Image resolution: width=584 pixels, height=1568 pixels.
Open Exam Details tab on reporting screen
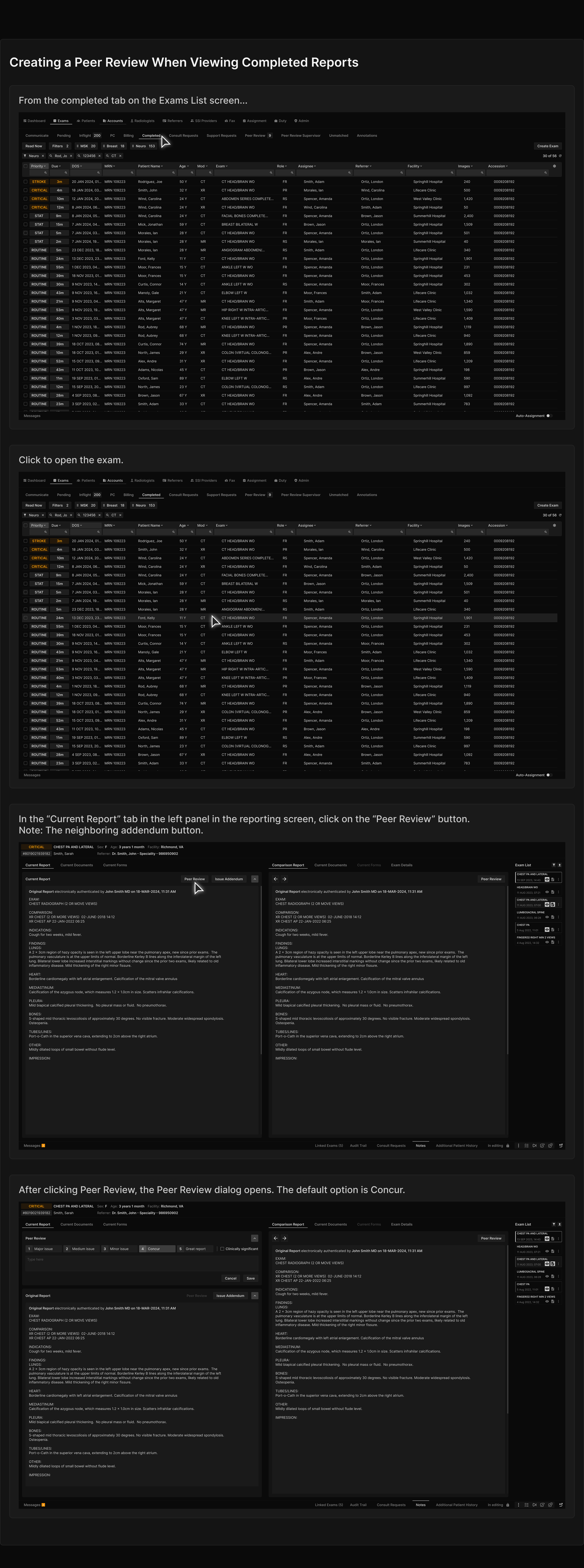(x=402, y=865)
